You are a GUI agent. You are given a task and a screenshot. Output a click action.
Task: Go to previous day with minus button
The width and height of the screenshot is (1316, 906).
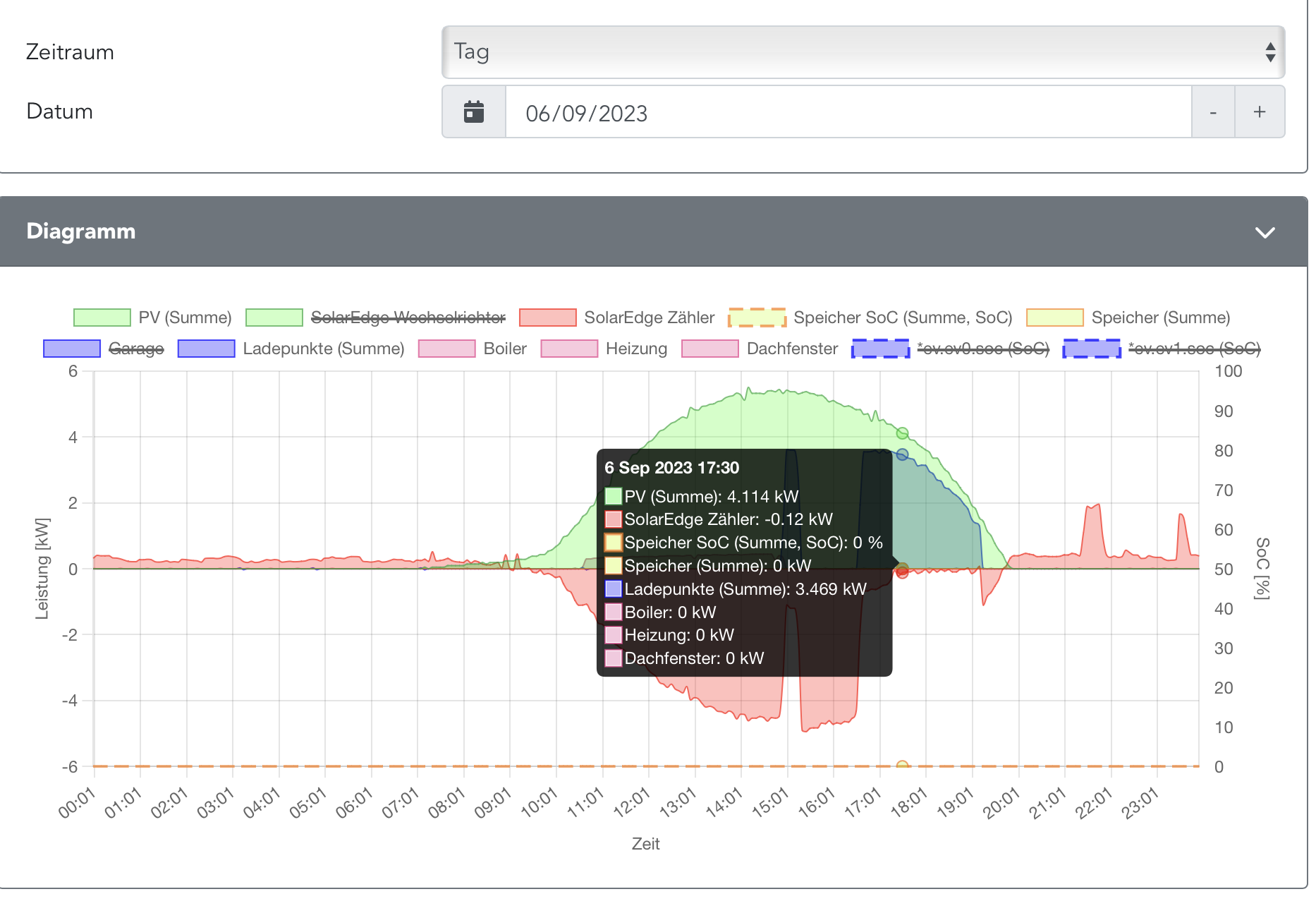coord(1213,112)
